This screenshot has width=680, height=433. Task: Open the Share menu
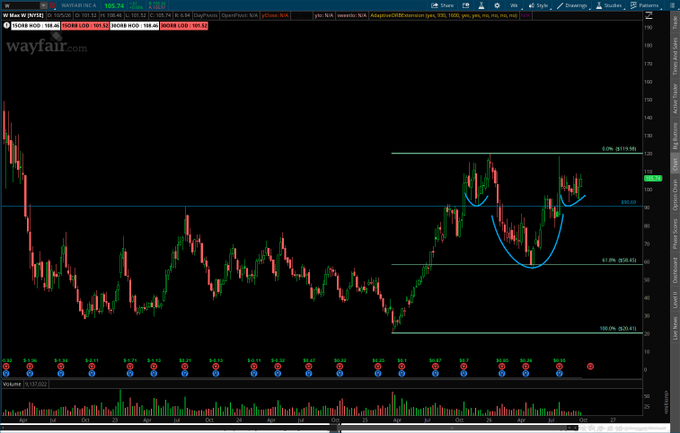click(442, 6)
